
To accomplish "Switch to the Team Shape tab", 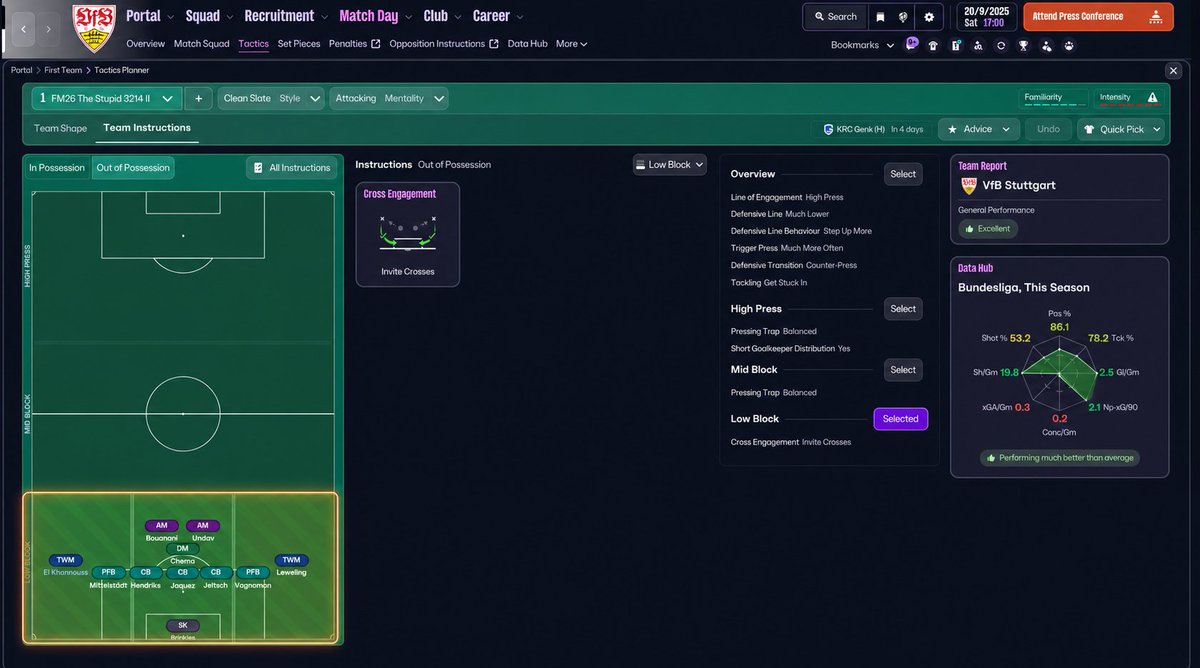I will coord(60,129).
